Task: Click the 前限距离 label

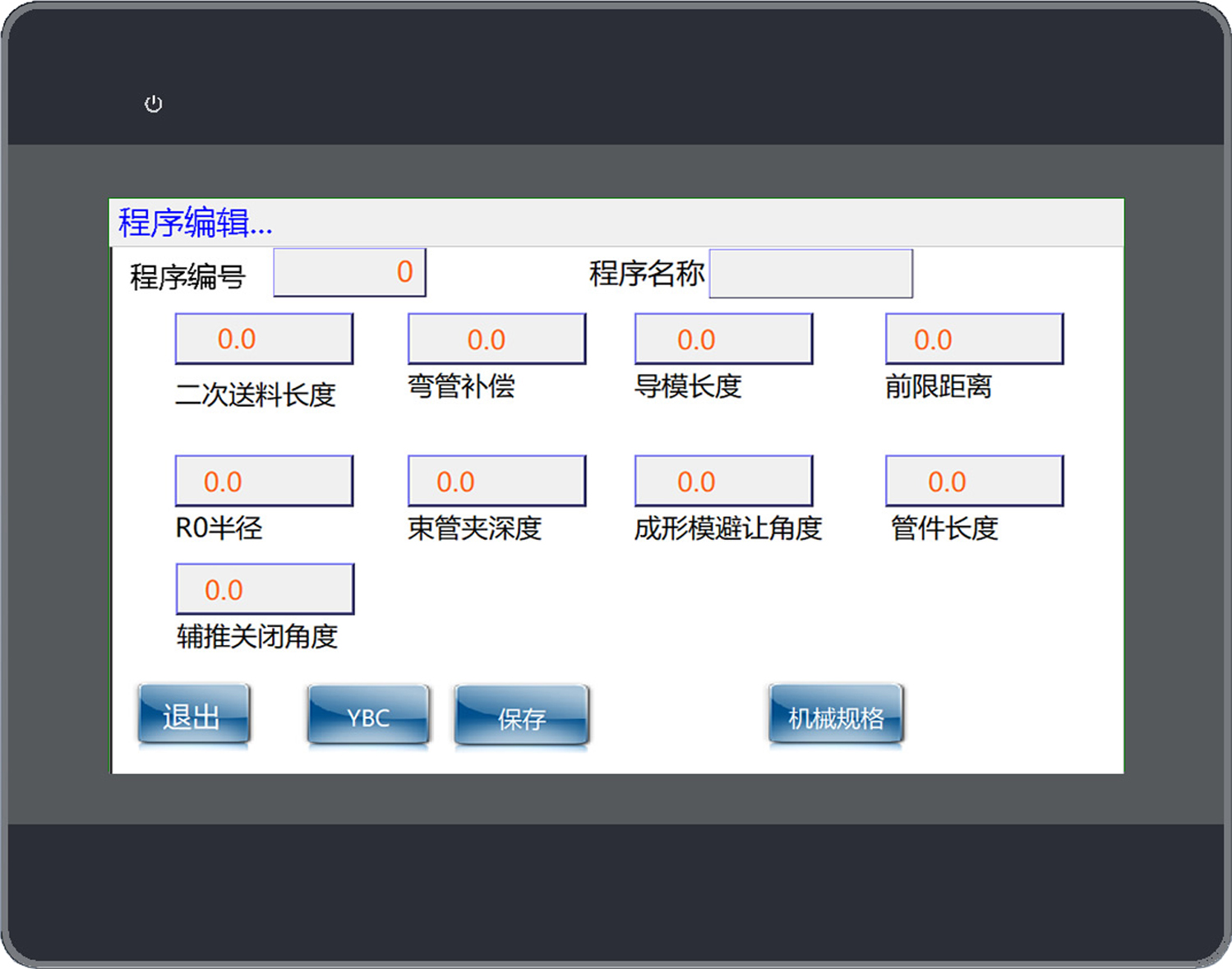Action: 939,385
